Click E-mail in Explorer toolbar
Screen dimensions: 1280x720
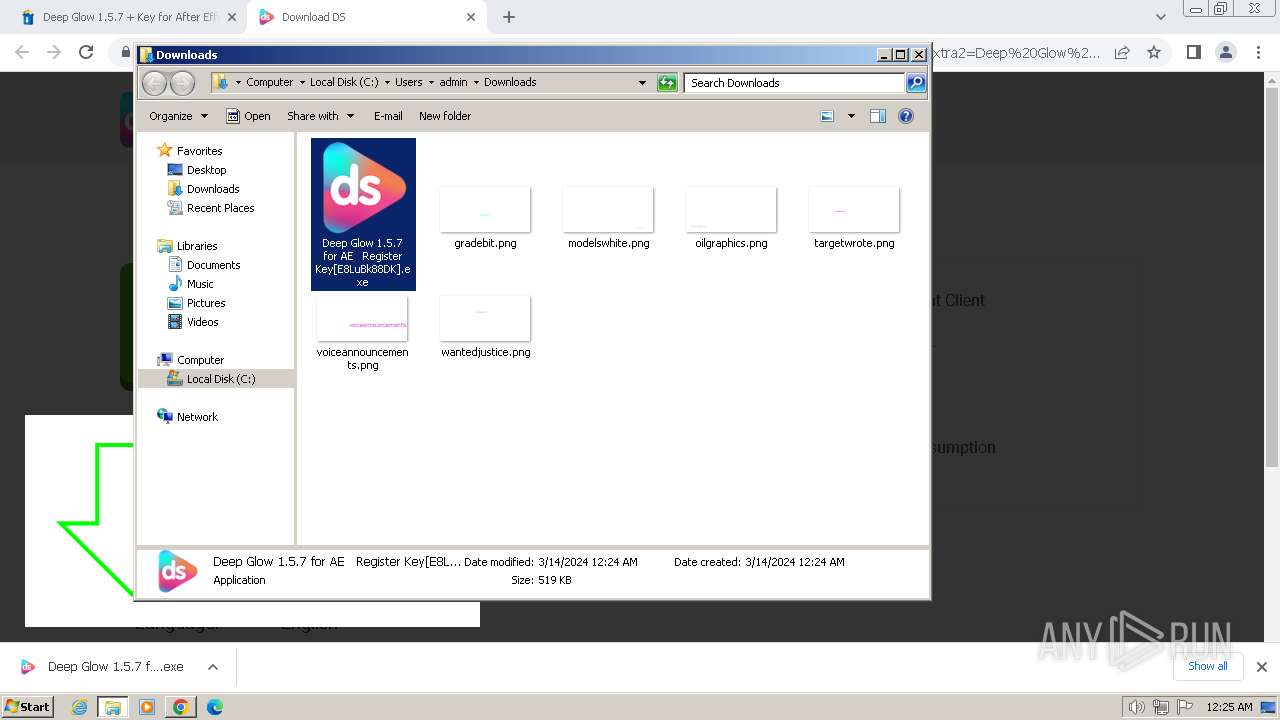point(388,116)
